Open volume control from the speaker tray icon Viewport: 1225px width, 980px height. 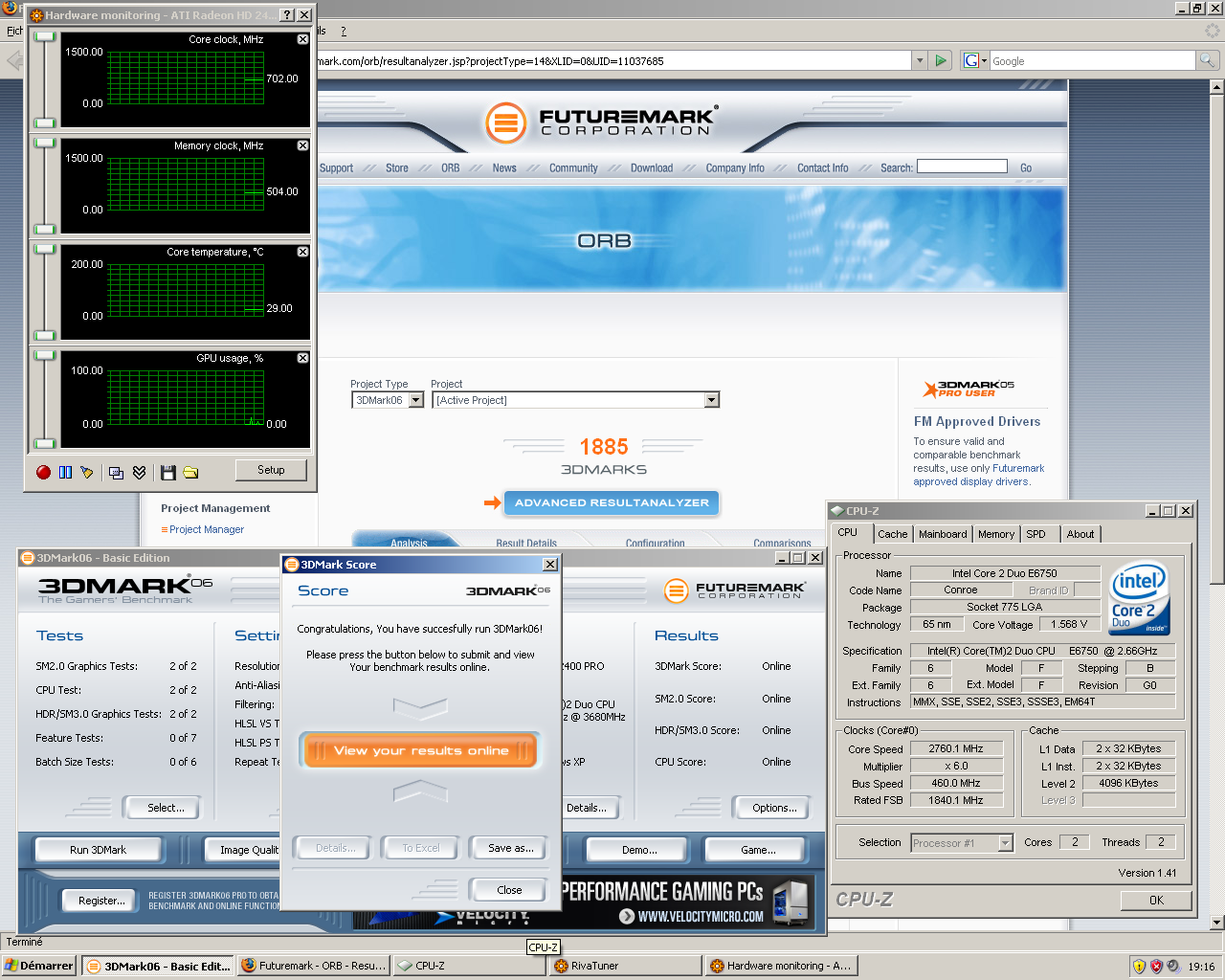click(x=1173, y=967)
